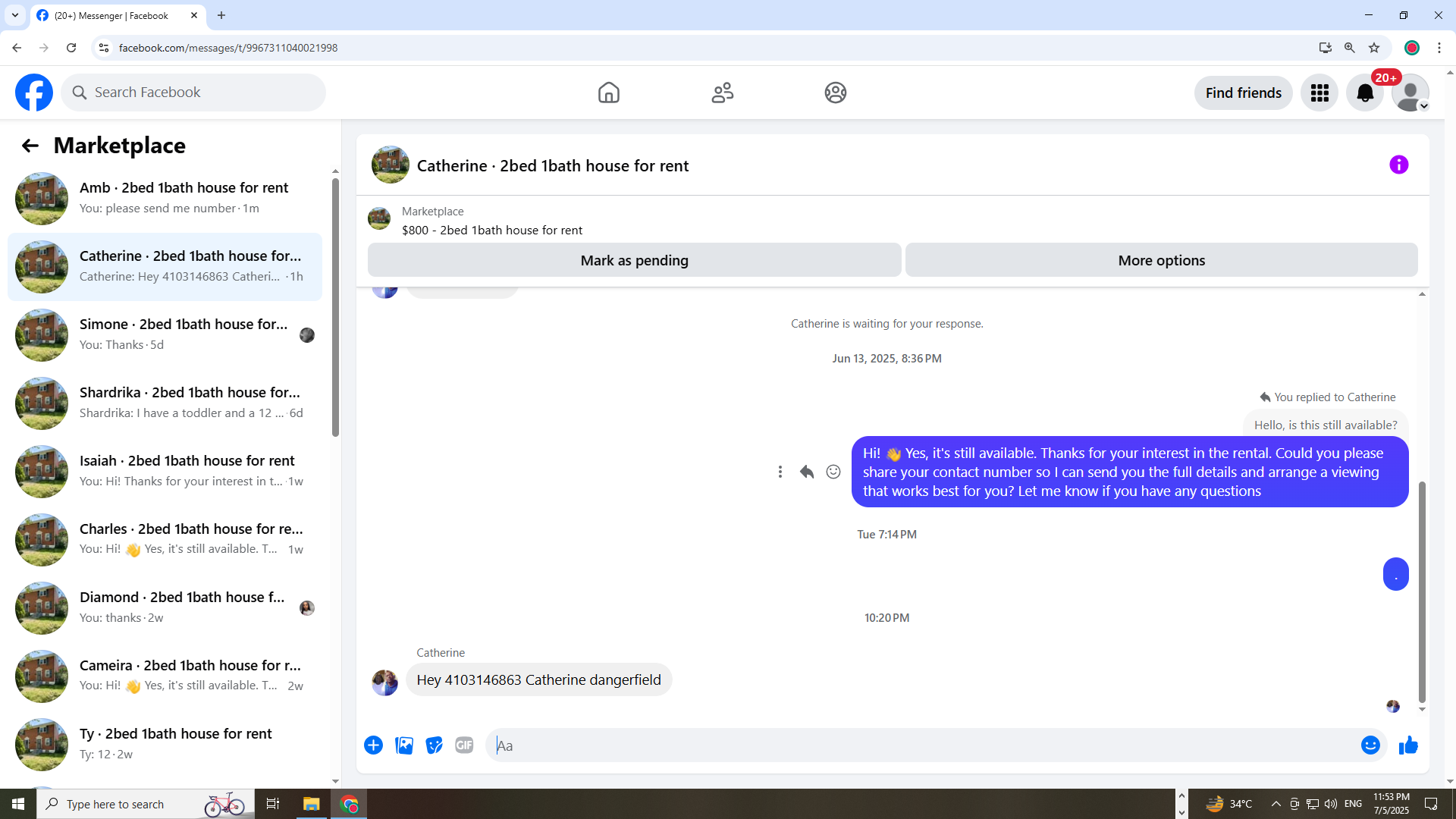Click Mark as pending button

pyautogui.click(x=634, y=260)
